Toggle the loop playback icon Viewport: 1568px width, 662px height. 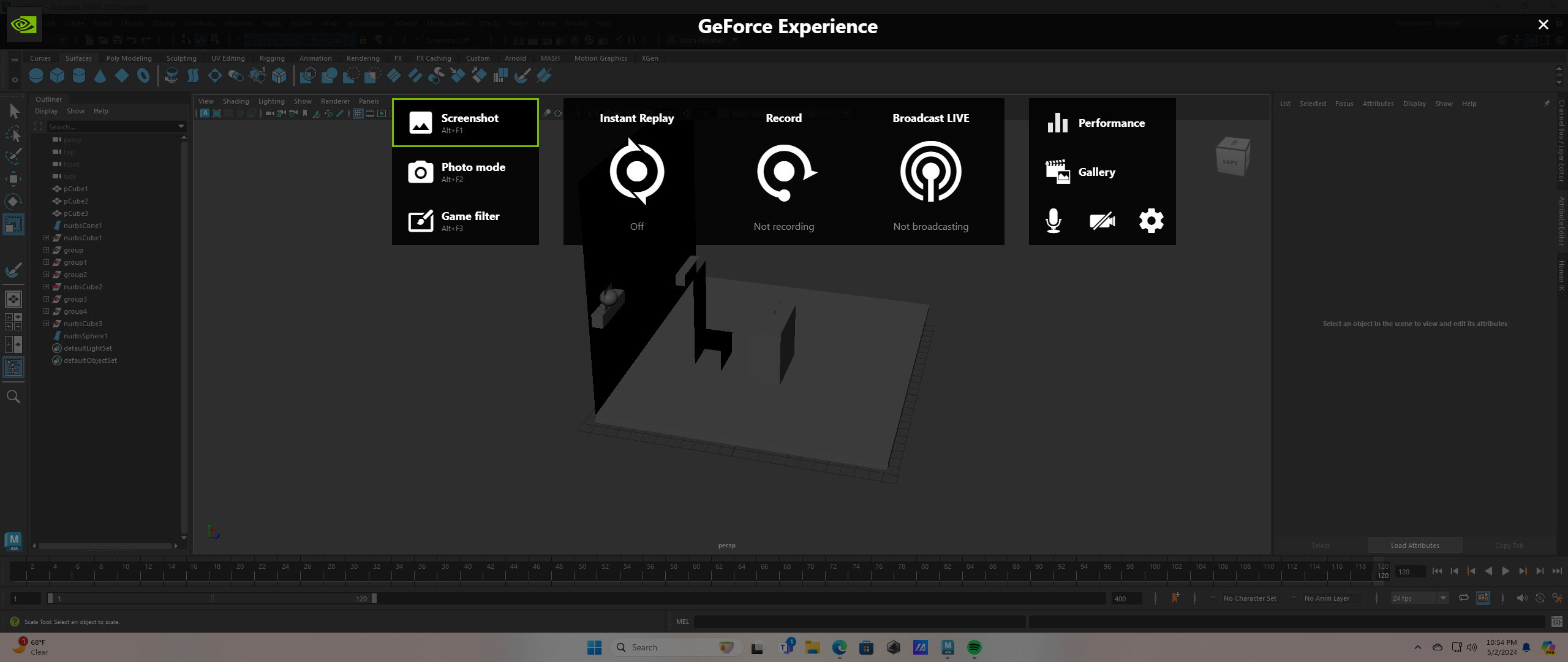(1464, 598)
